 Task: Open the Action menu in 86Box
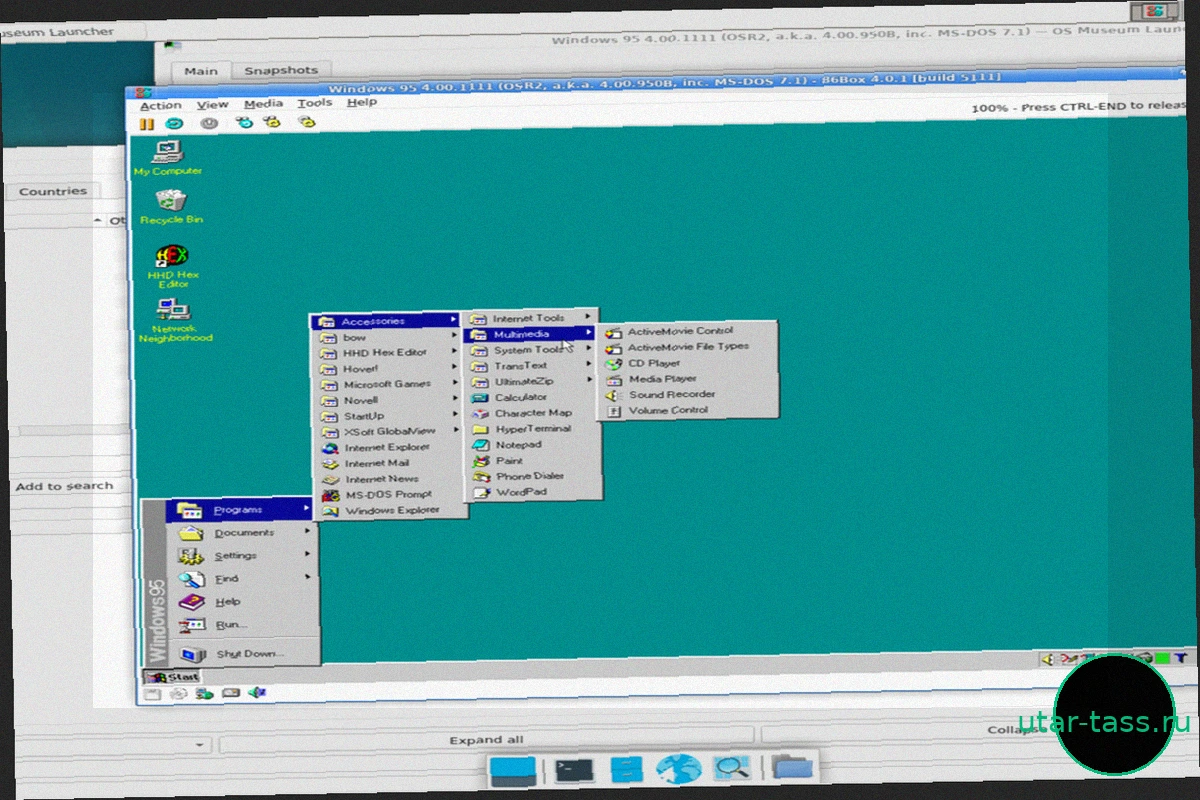coord(161,106)
